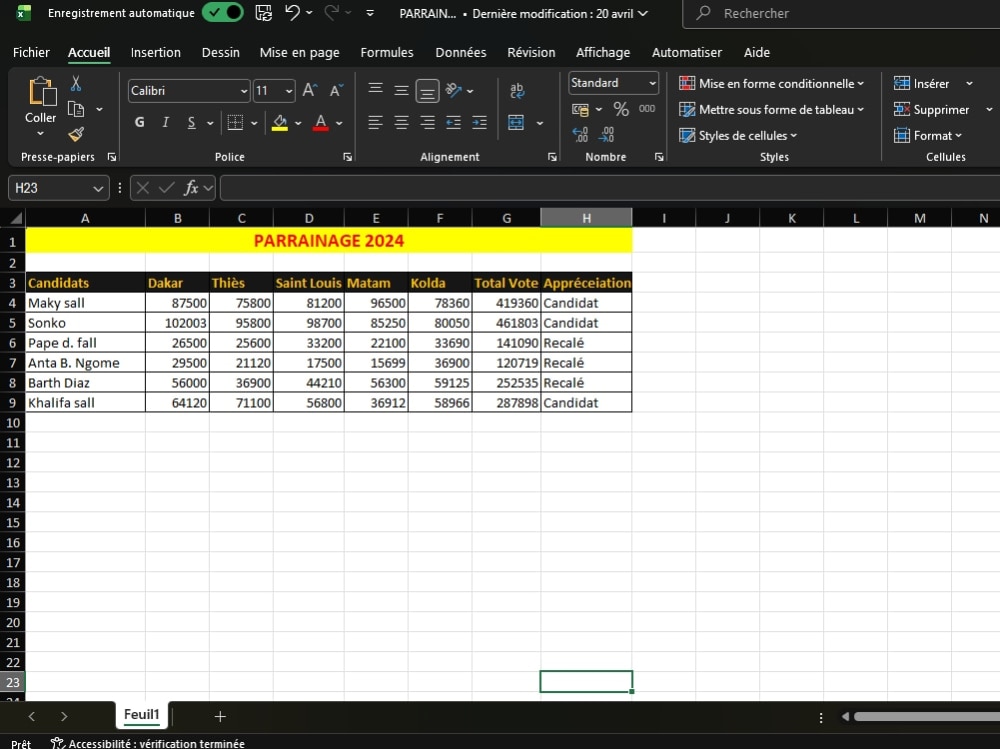Click the accounting number format icon
The height and width of the screenshot is (749, 1000).
point(580,110)
